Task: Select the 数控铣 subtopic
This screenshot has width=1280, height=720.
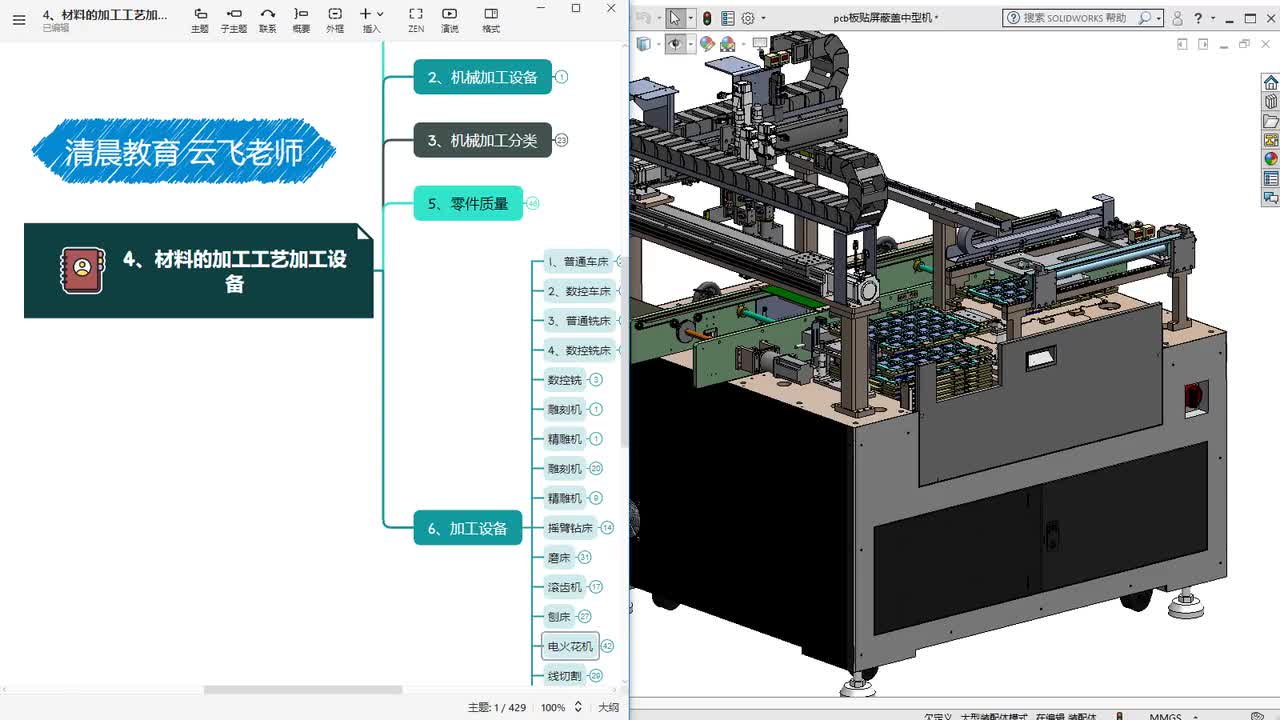Action: tap(564, 380)
